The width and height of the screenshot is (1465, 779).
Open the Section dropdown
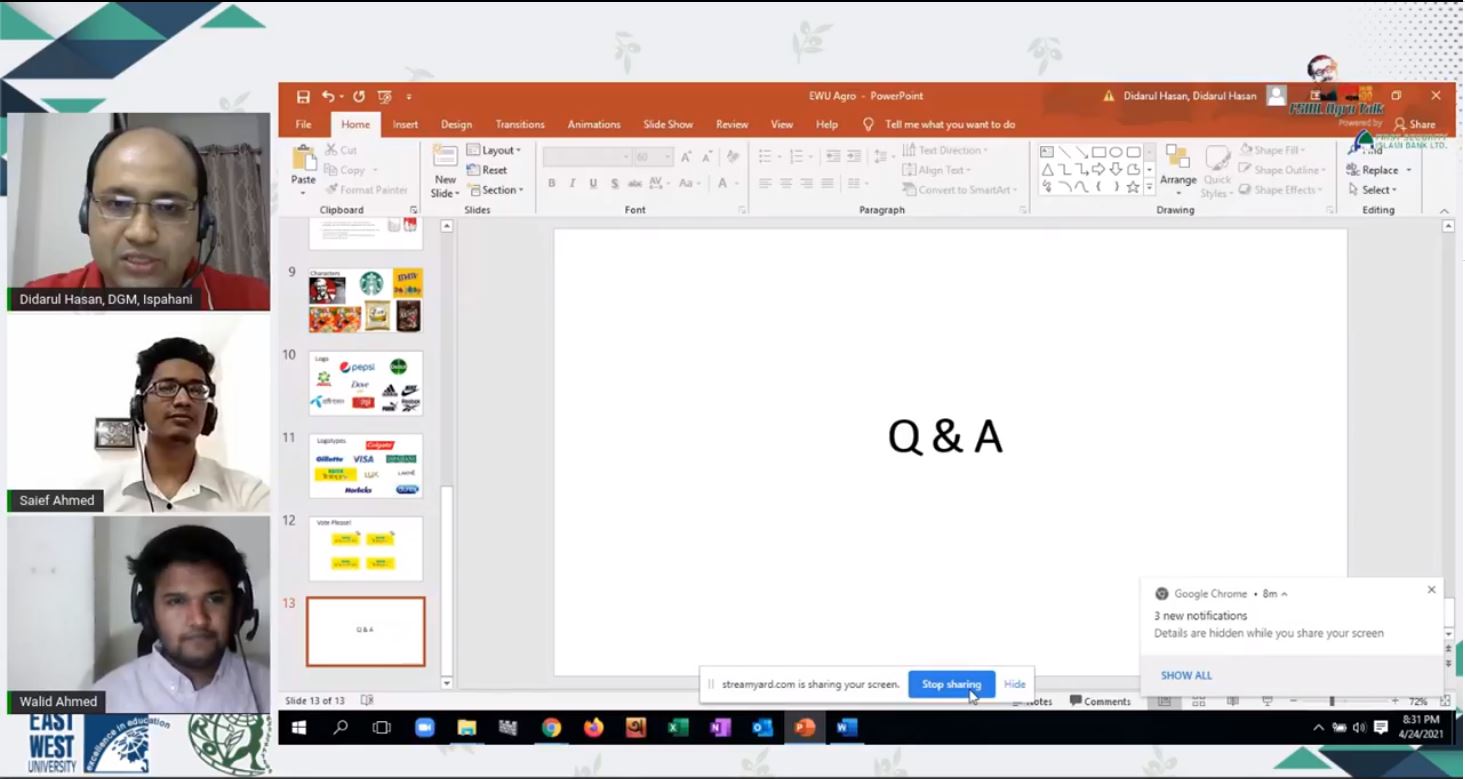point(495,190)
